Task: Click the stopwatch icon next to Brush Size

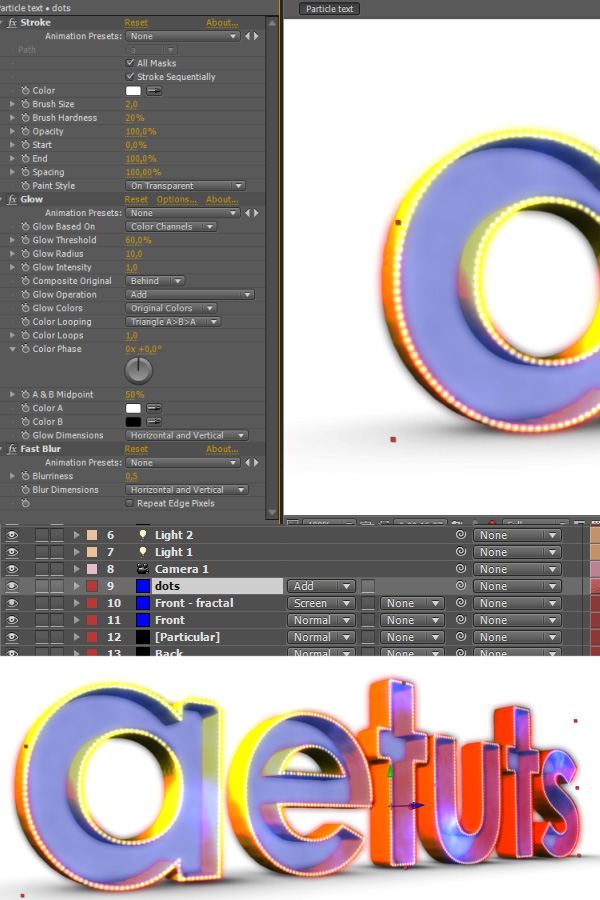Action: click(x=25, y=104)
